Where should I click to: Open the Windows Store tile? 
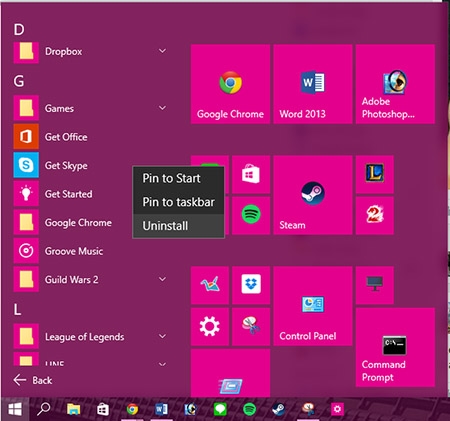coord(251,174)
